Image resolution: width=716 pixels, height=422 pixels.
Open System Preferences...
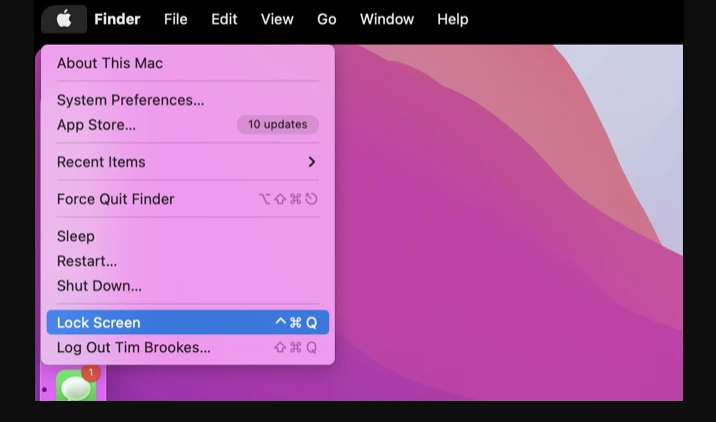pyautogui.click(x=188, y=100)
